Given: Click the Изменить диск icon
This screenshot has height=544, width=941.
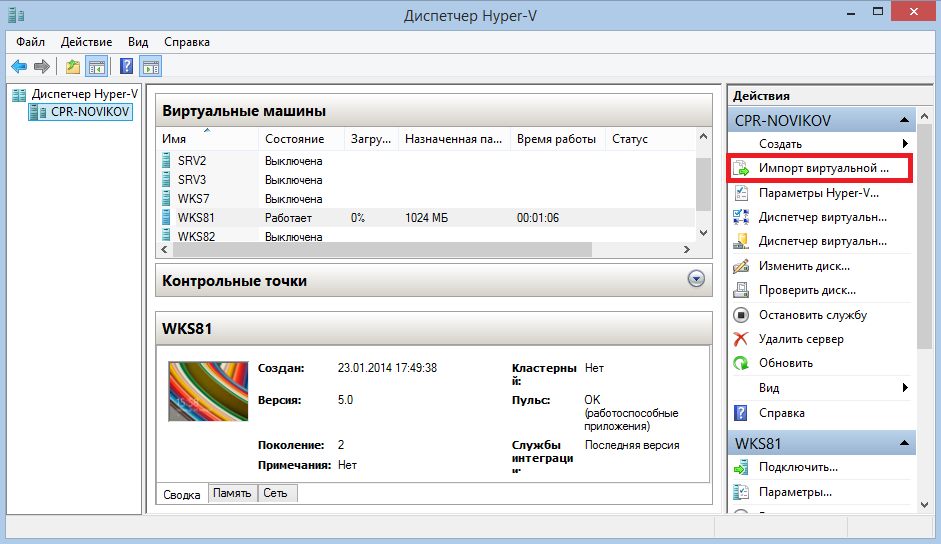Looking at the screenshot, I should point(741,266).
